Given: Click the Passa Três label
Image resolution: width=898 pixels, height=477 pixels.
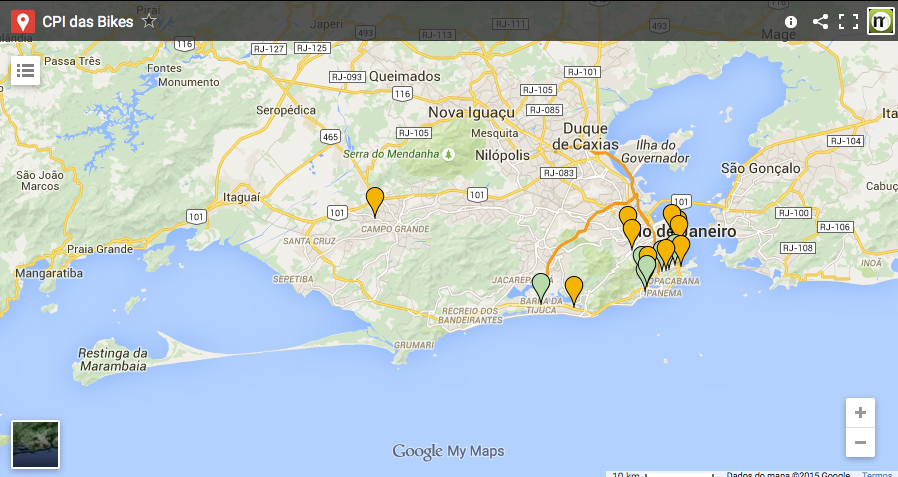Looking at the screenshot, I should click(x=72, y=61).
